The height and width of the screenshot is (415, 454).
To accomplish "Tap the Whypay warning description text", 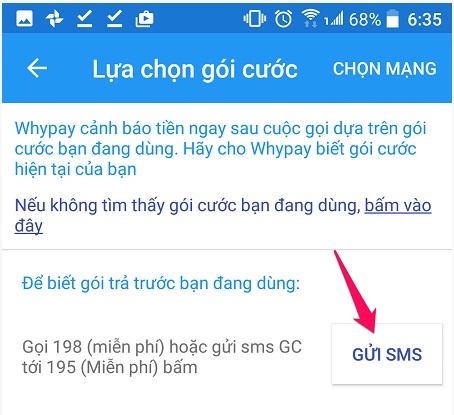I will coord(220,149).
